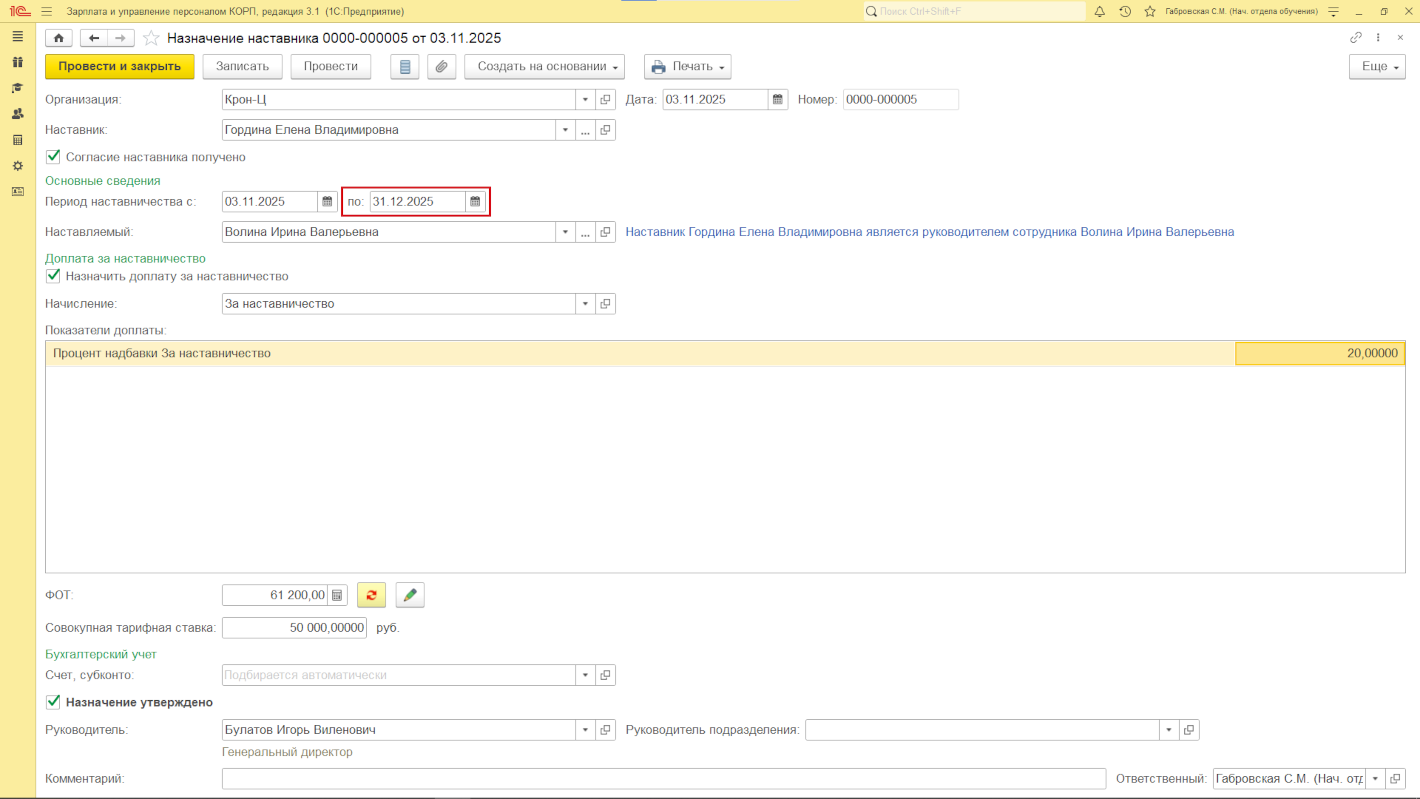Toggle 'Назначение утверждено' checkbox
The width and height of the screenshot is (1420, 799).
pos(54,702)
